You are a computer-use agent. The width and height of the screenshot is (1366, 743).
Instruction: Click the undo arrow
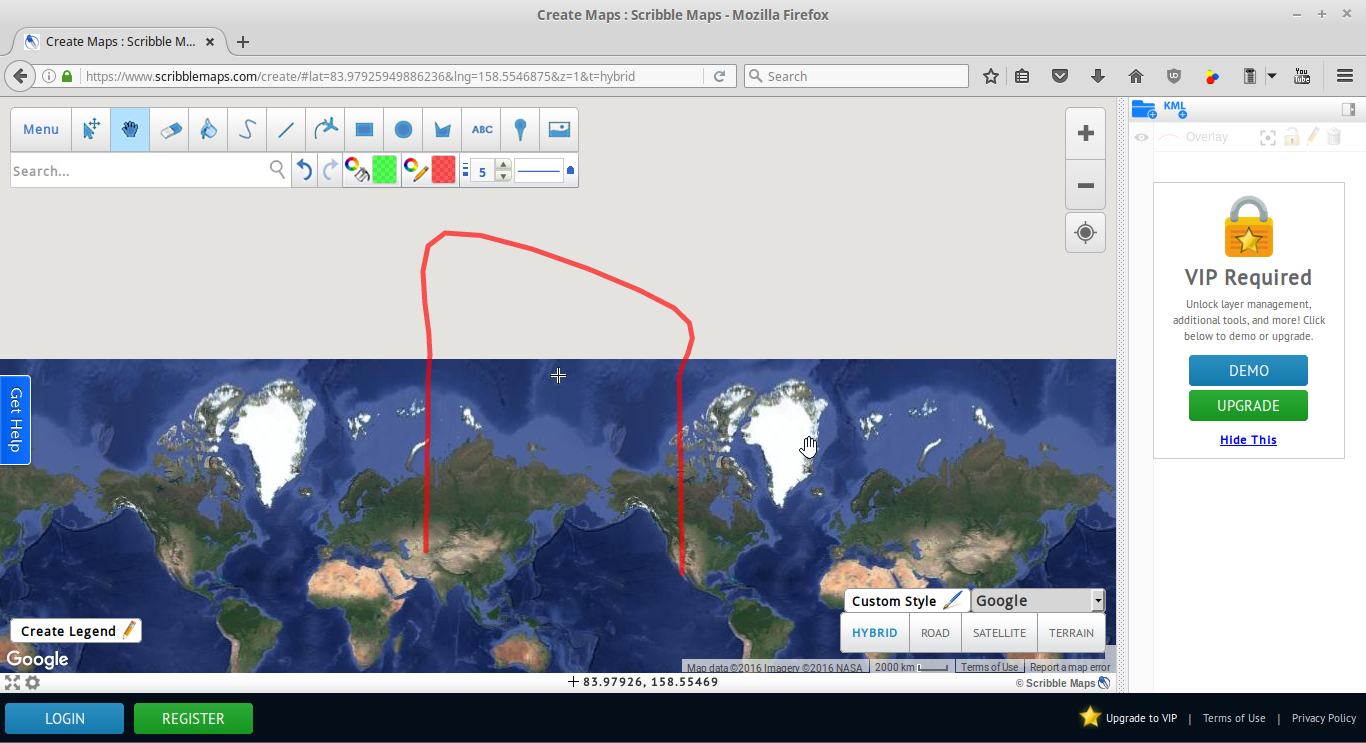coord(305,171)
